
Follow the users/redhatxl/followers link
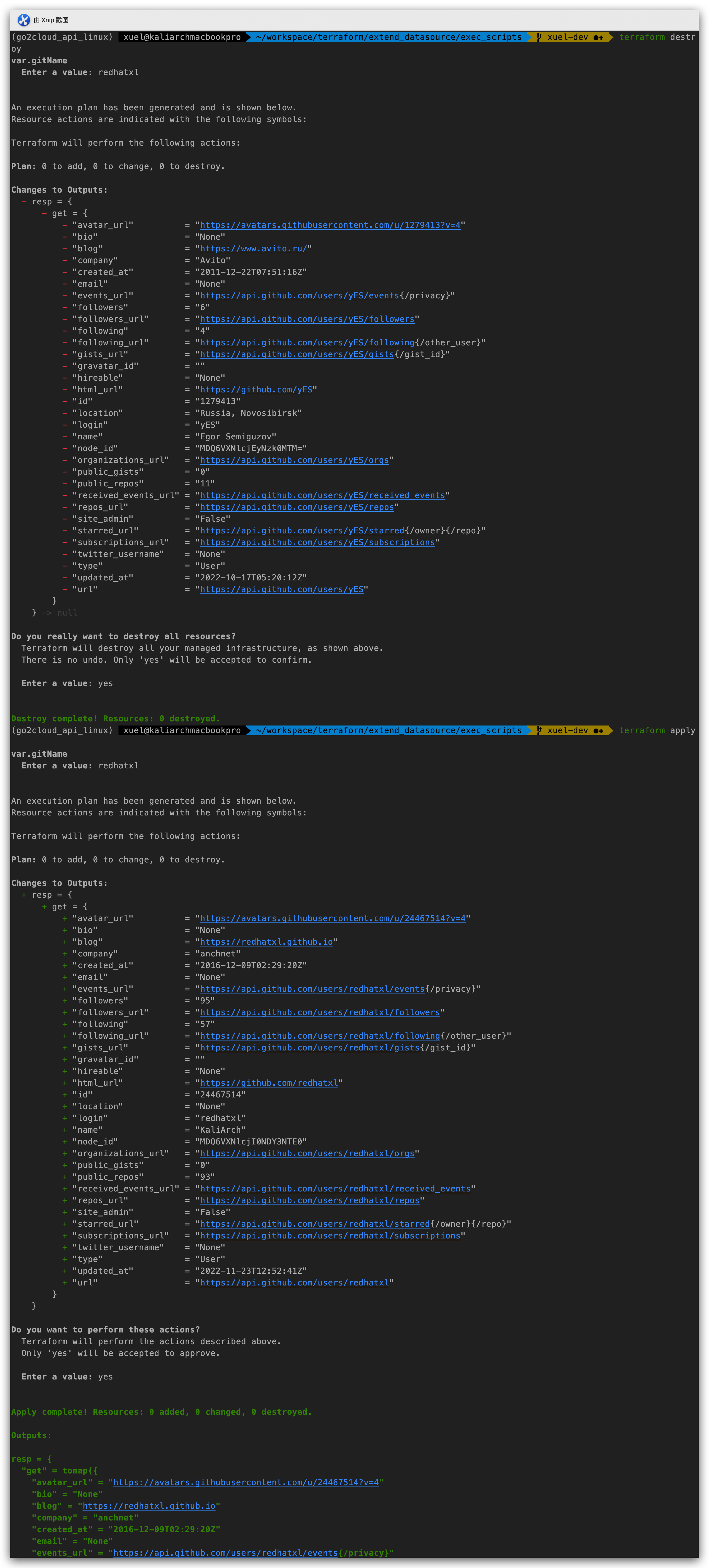(320, 1012)
